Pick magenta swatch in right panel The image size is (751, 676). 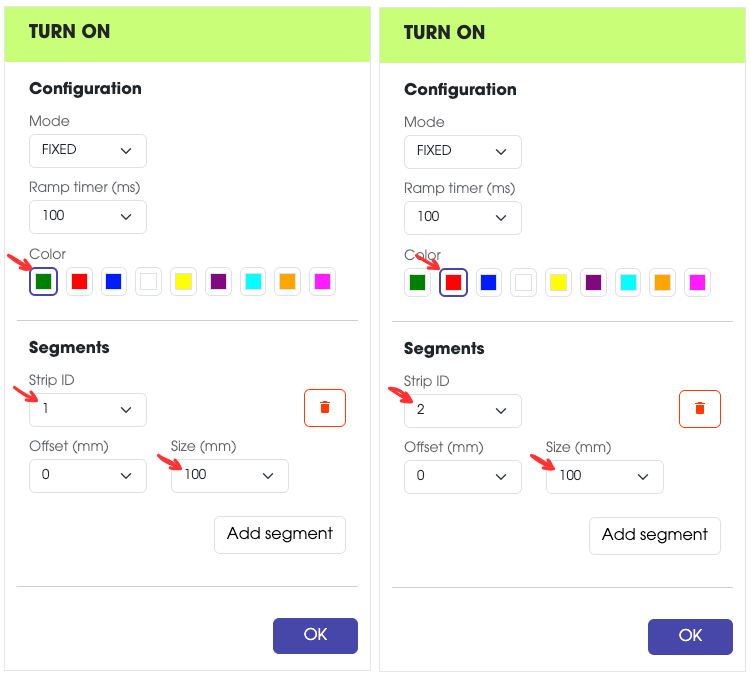(698, 283)
